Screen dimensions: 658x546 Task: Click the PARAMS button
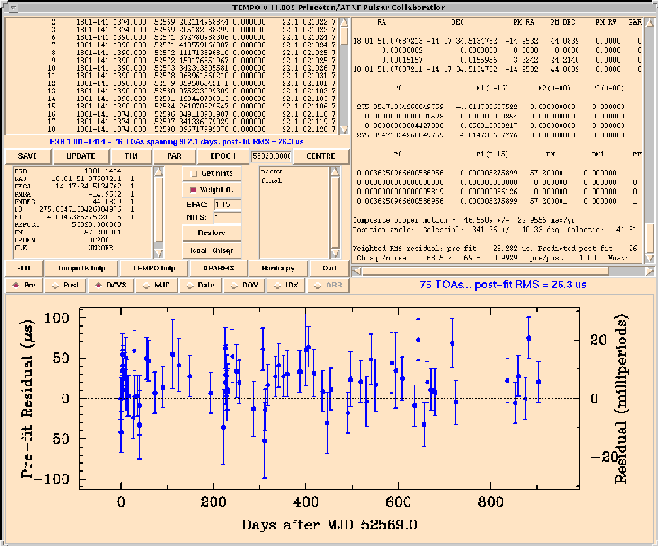pyautogui.click(x=219, y=268)
